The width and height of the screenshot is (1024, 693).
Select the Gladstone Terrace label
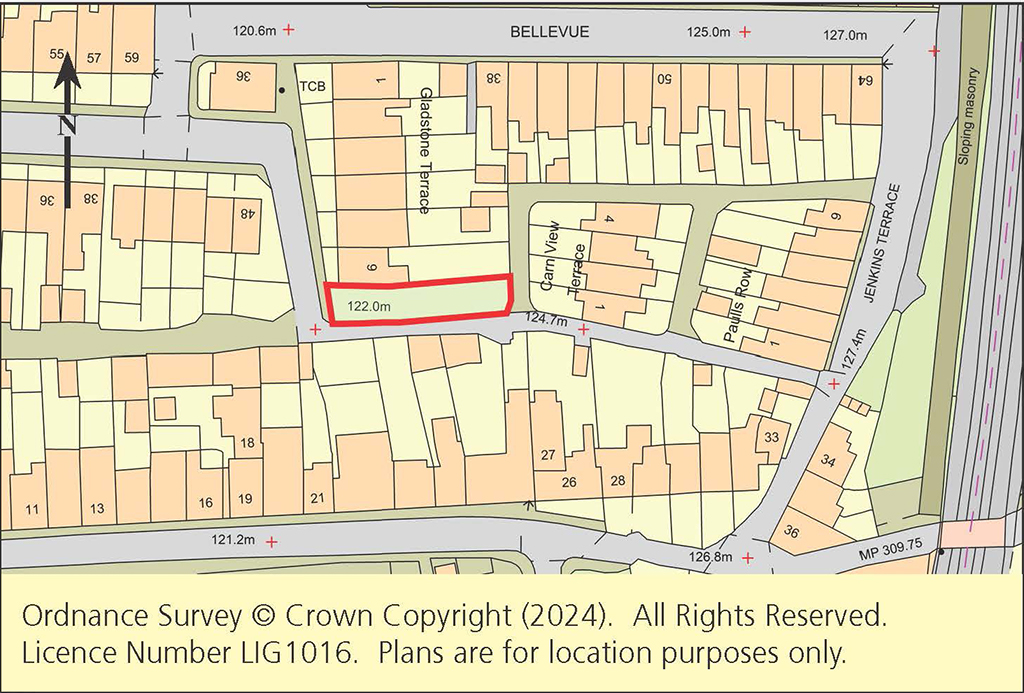(425, 151)
